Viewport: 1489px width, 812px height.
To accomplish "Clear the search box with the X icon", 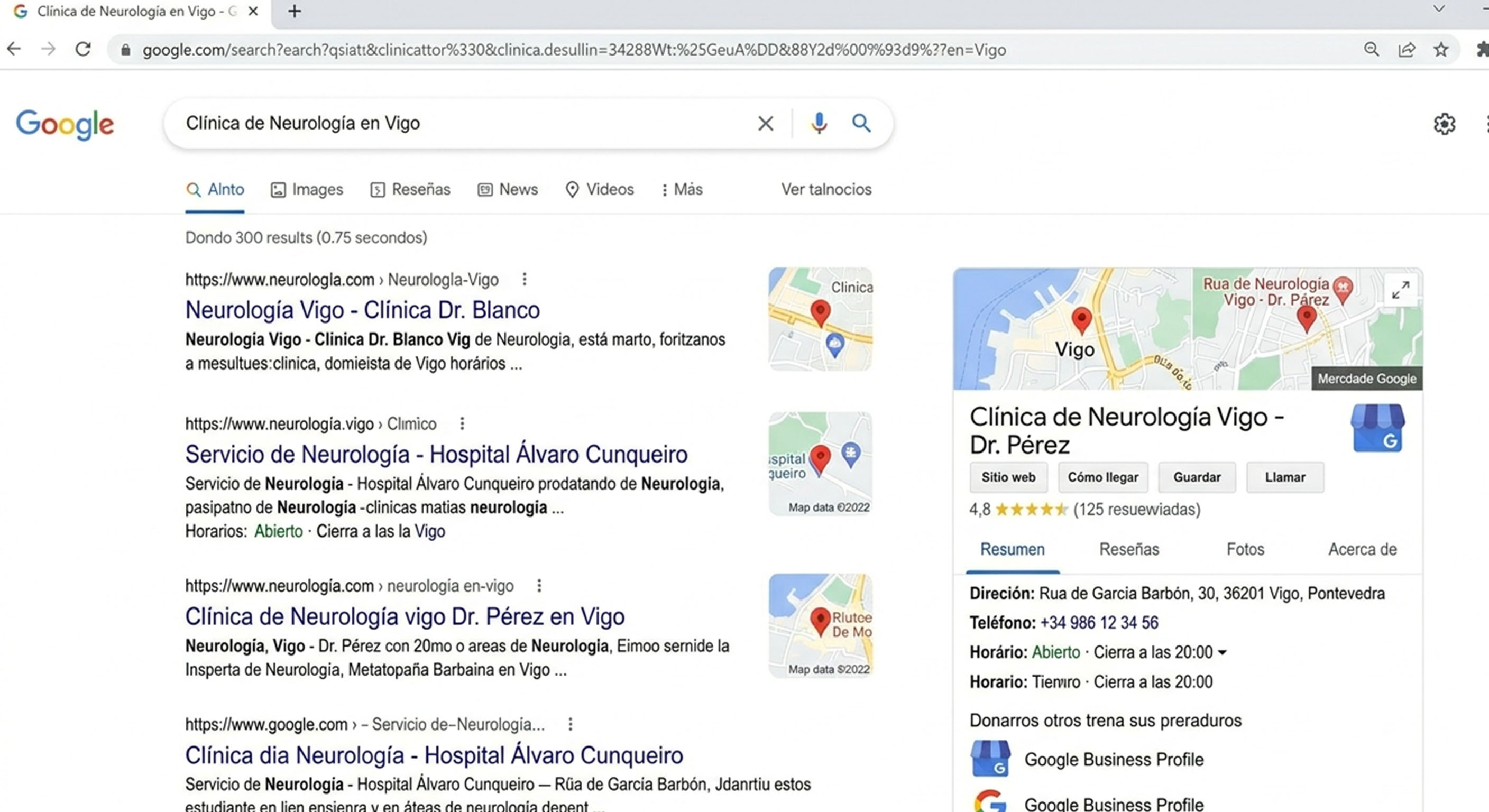I will tap(765, 123).
